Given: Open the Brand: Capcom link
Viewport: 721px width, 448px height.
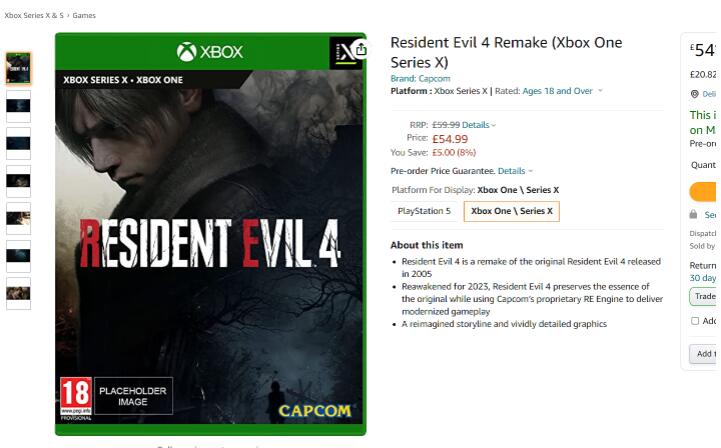Looking at the screenshot, I should click(420, 78).
